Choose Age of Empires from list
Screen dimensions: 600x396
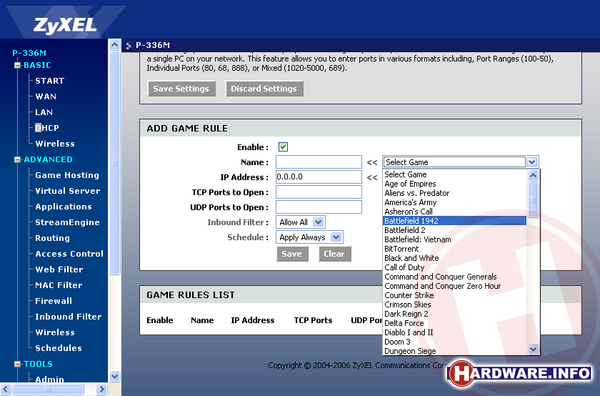(455, 184)
